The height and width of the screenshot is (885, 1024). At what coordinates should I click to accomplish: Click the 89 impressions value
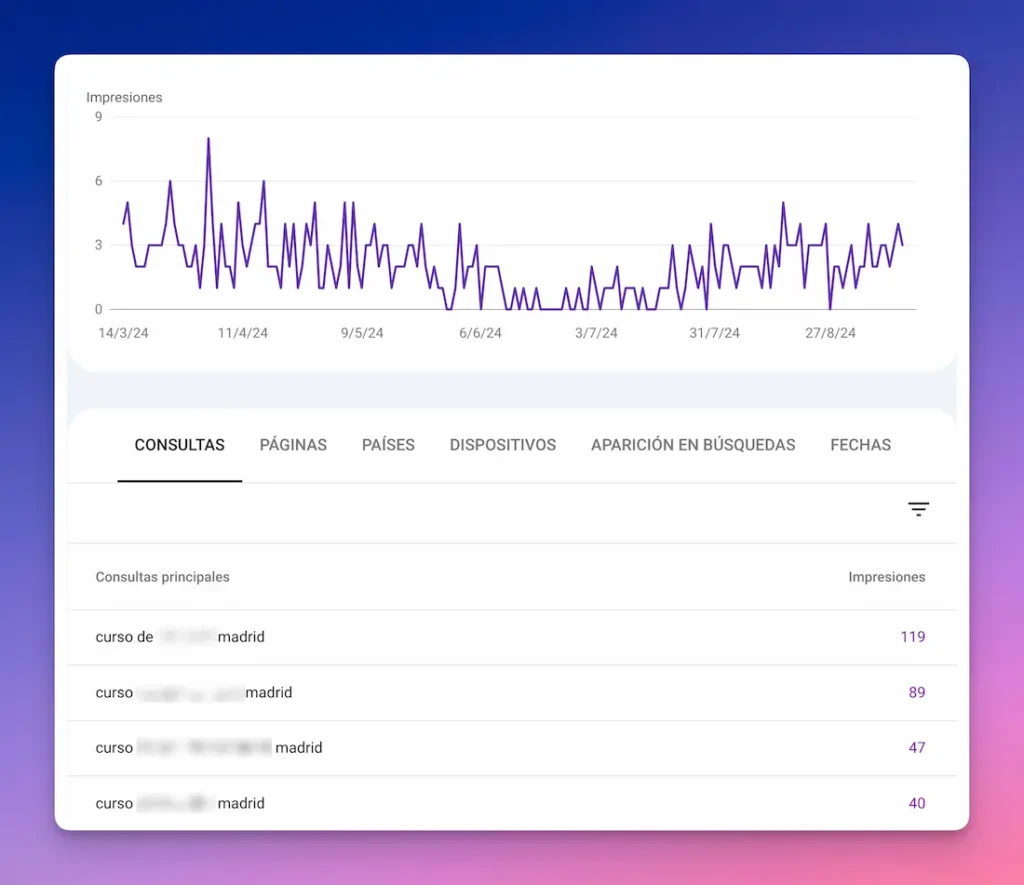916,692
